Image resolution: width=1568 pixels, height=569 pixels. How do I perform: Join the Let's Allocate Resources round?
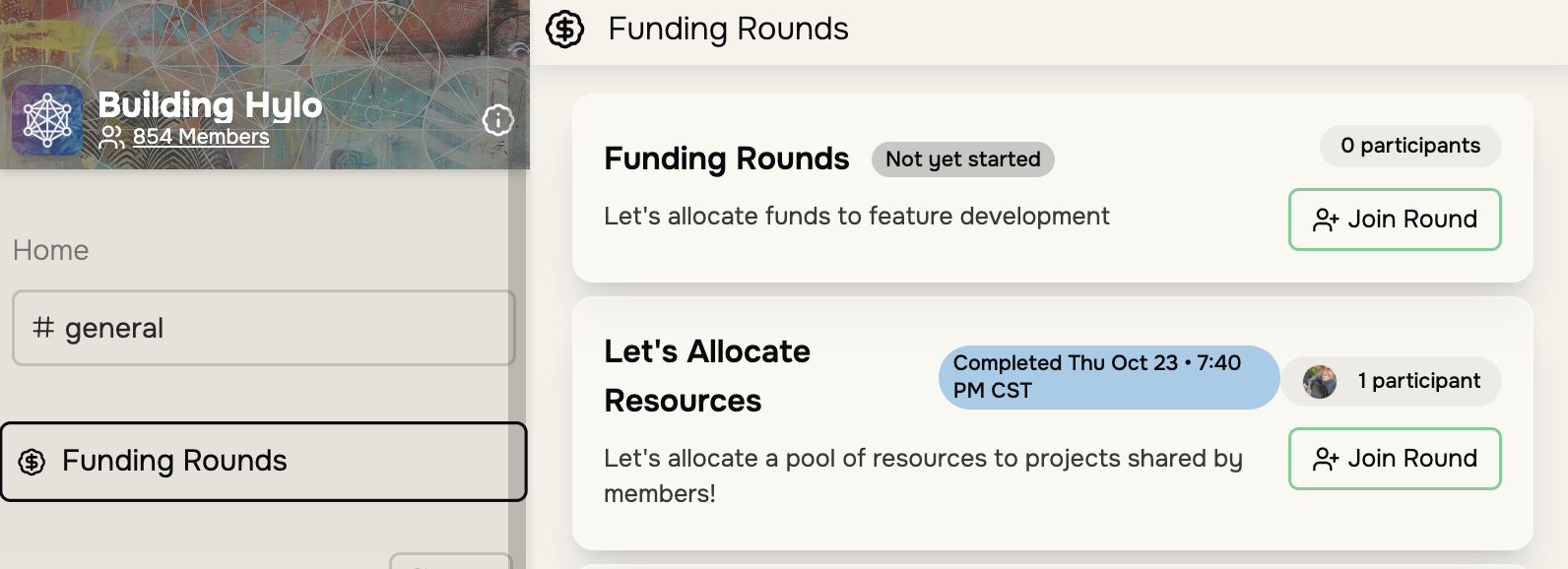(1394, 459)
